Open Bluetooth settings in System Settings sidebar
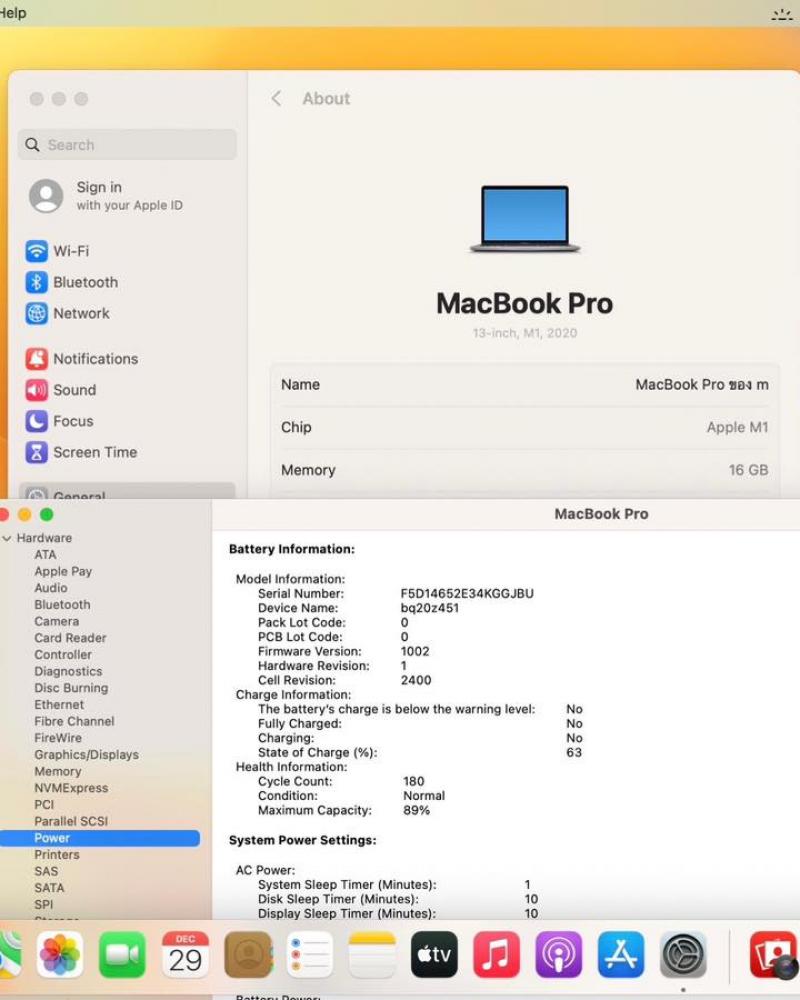 pyautogui.click(x=71, y=282)
